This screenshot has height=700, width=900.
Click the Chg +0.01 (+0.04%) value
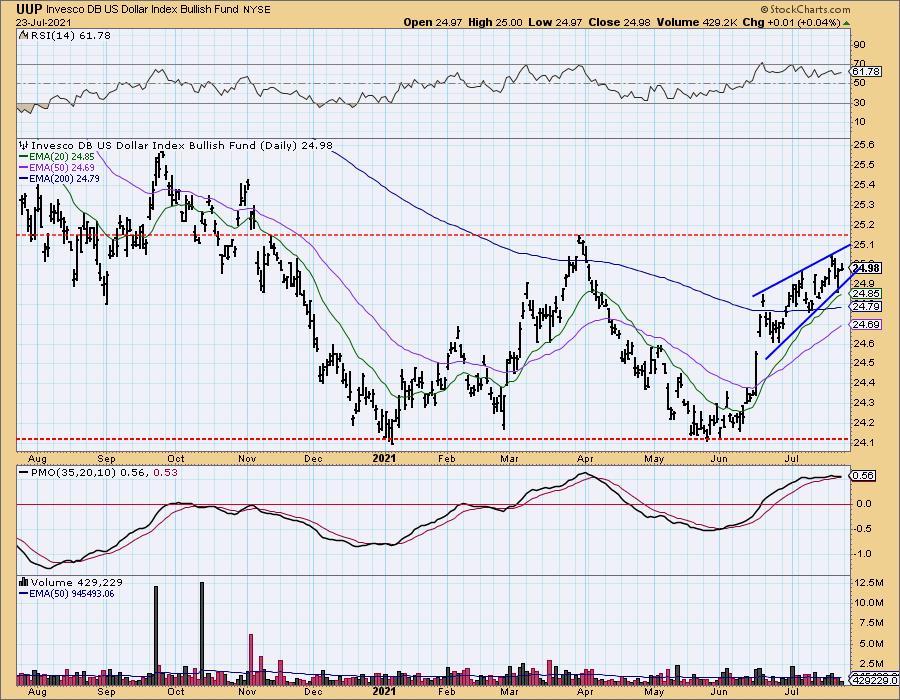[792, 22]
